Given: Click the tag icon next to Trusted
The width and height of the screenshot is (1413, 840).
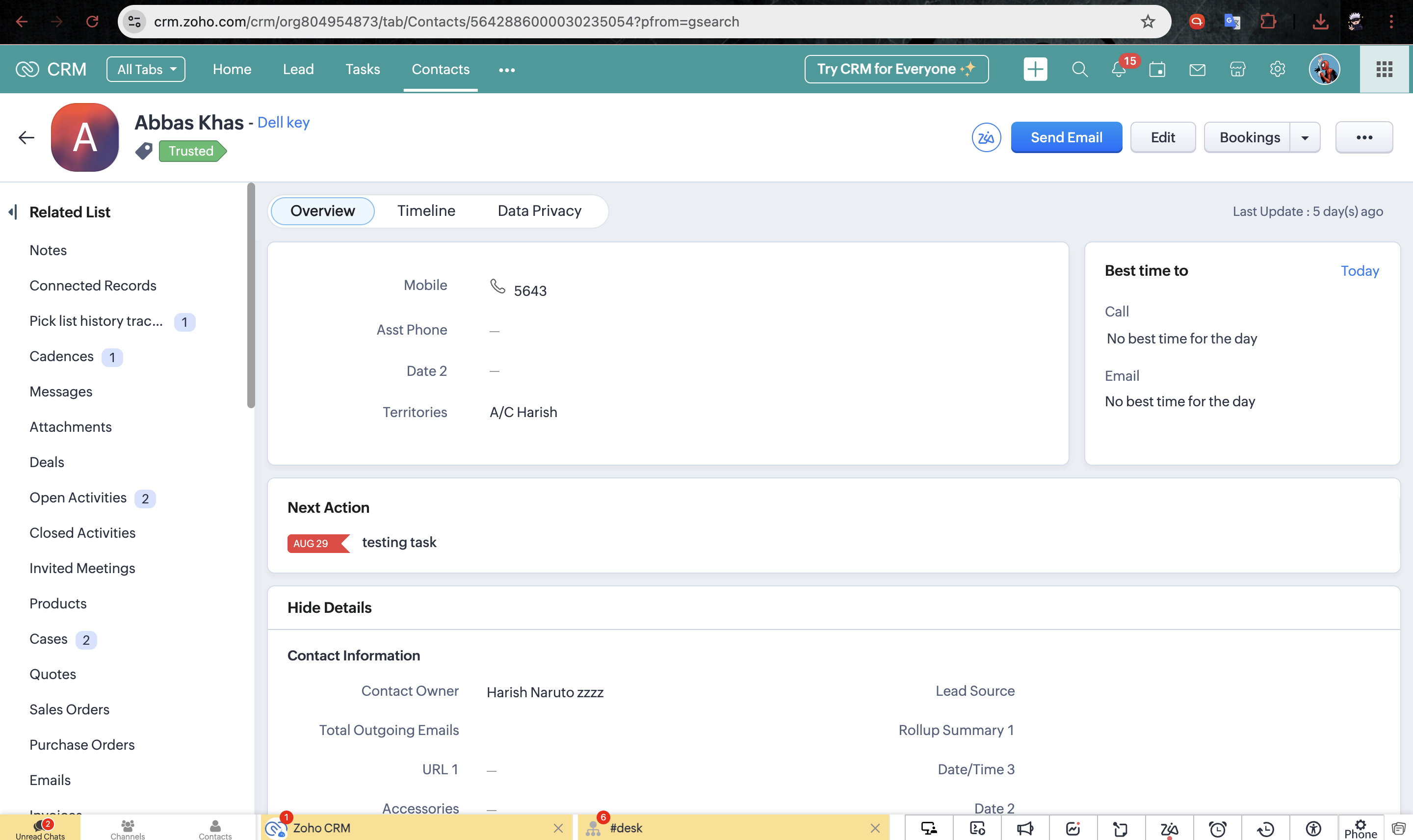Looking at the screenshot, I should pos(144,151).
